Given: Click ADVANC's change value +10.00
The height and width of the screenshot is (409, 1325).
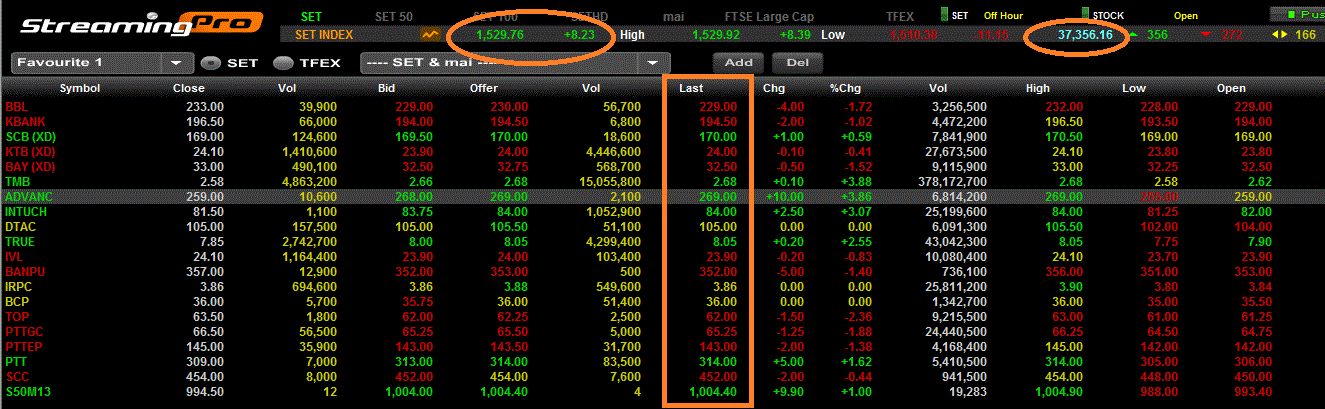Looking at the screenshot, I should pos(784,197).
